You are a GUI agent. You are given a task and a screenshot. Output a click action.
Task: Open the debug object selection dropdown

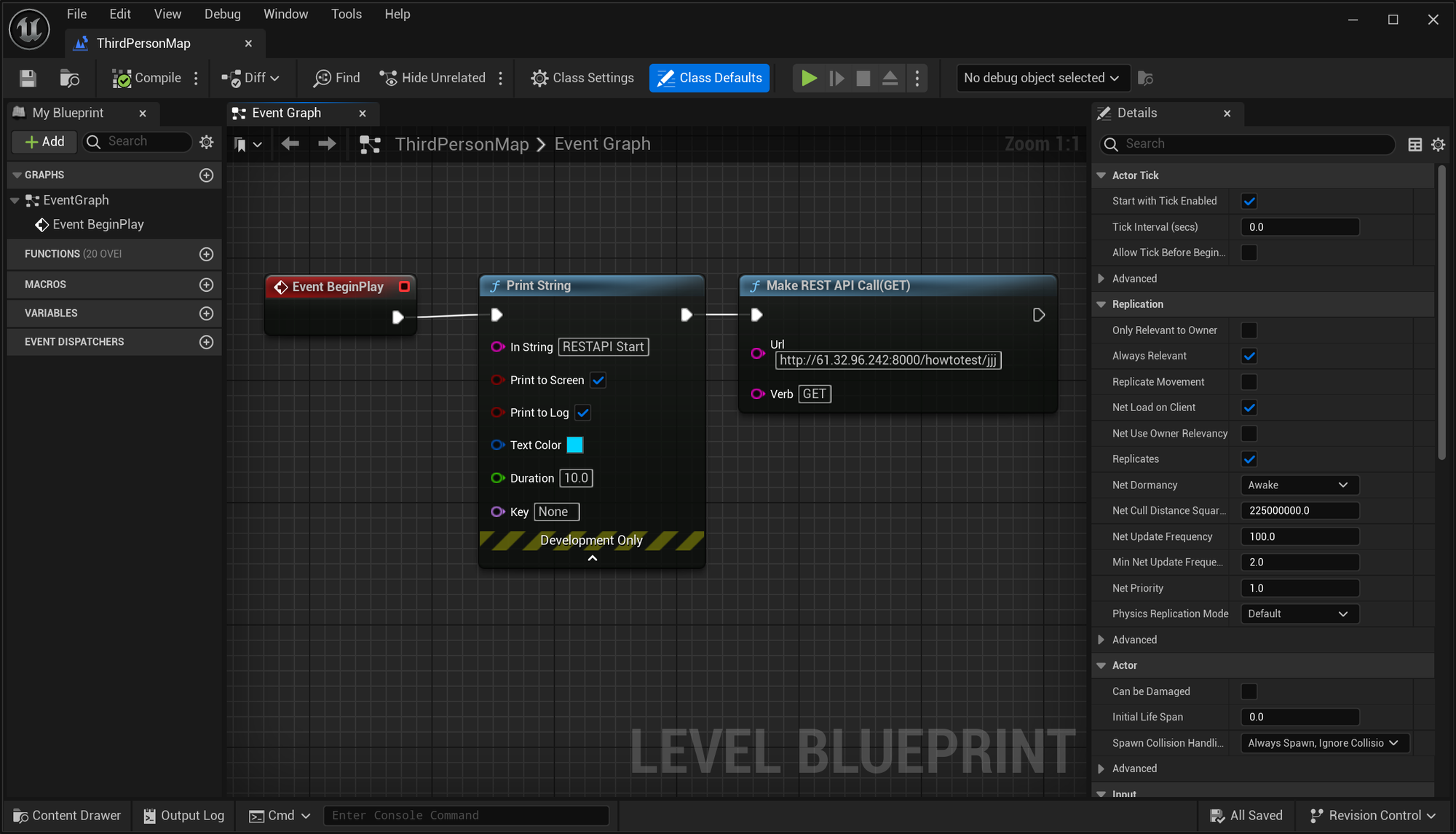(x=1042, y=78)
